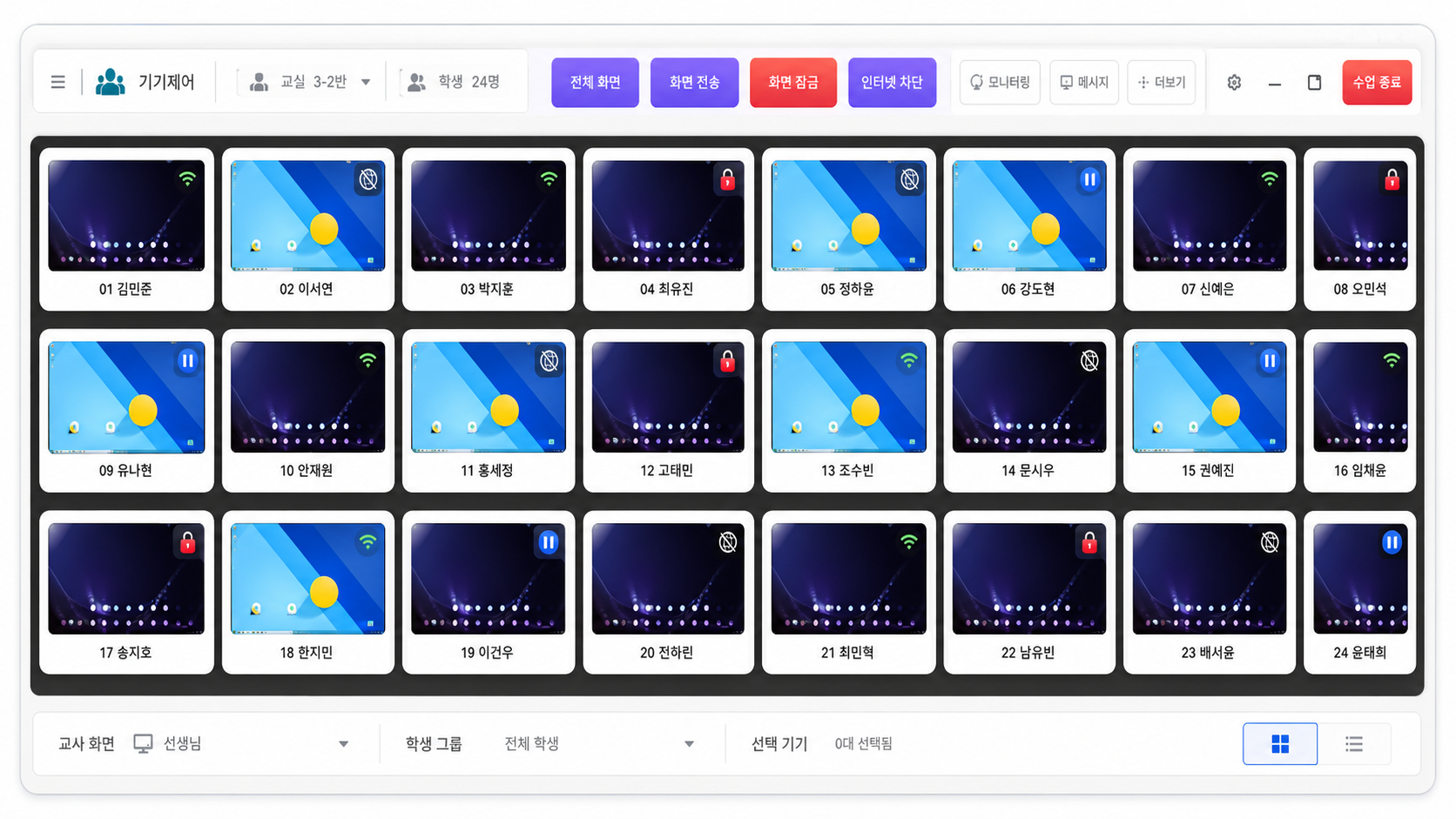
Task: Open the hamburger menu icon
Action: tap(58, 82)
